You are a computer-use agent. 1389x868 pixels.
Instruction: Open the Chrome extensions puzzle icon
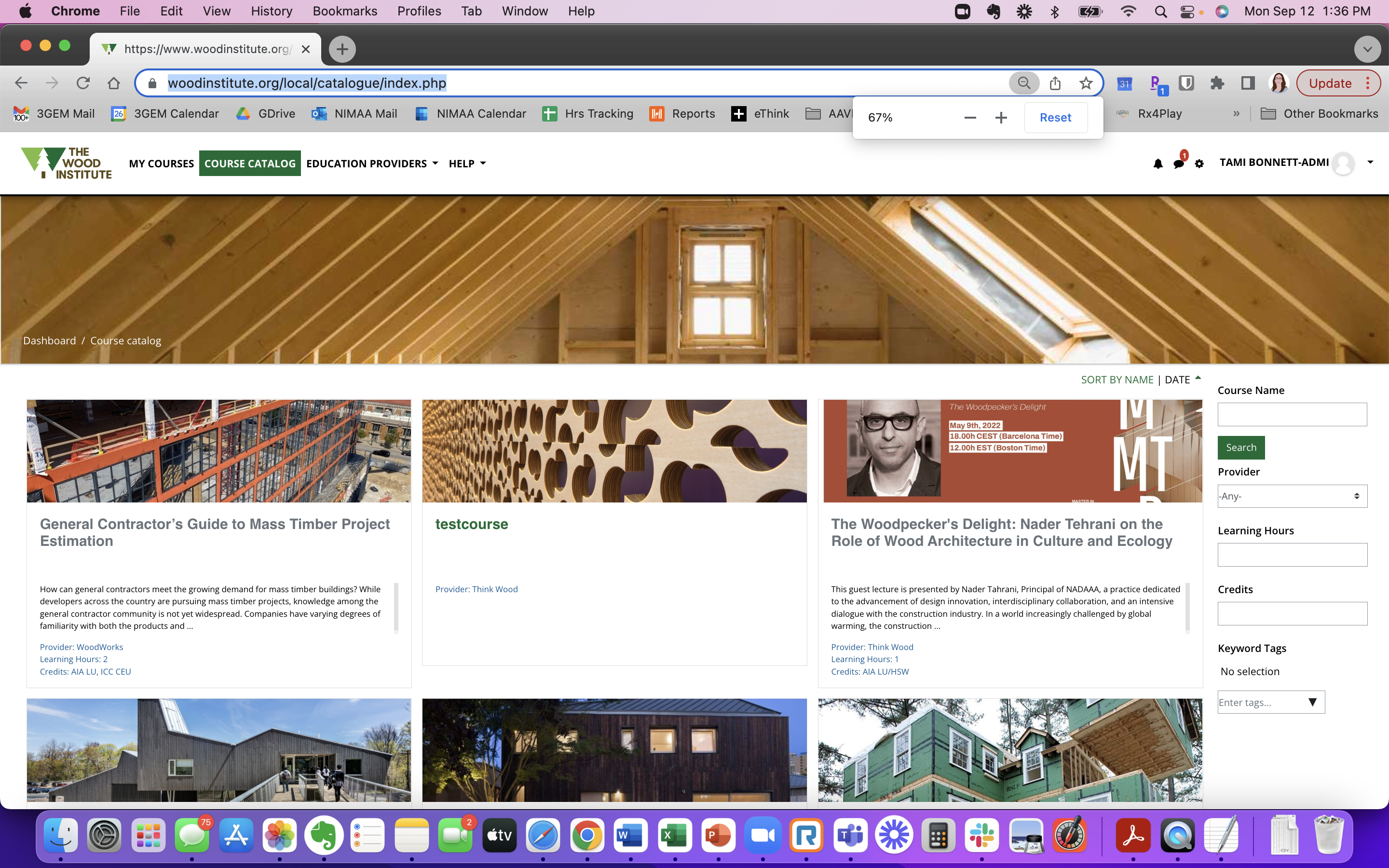coord(1216,83)
